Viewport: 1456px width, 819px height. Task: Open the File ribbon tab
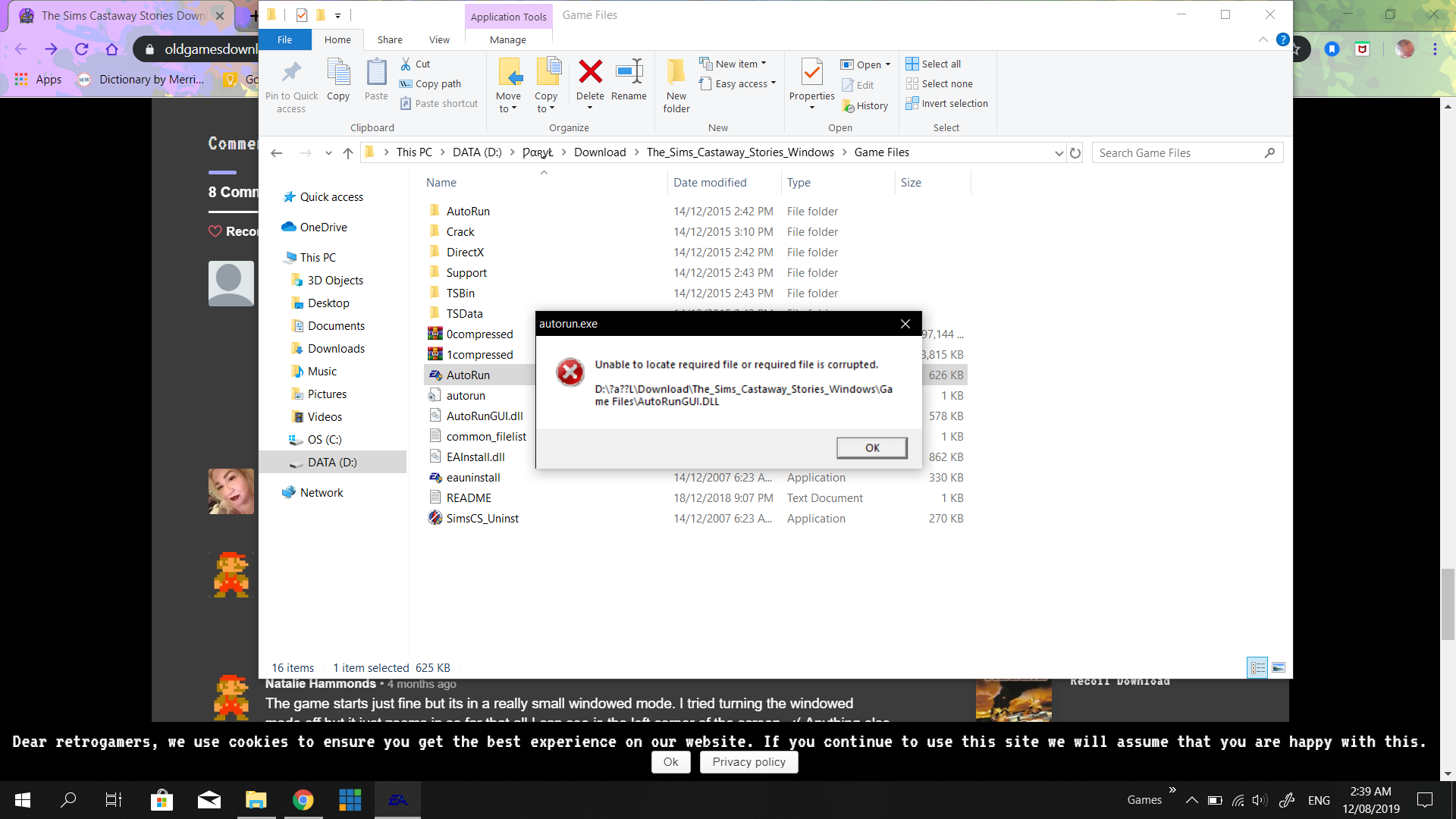[x=284, y=40]
